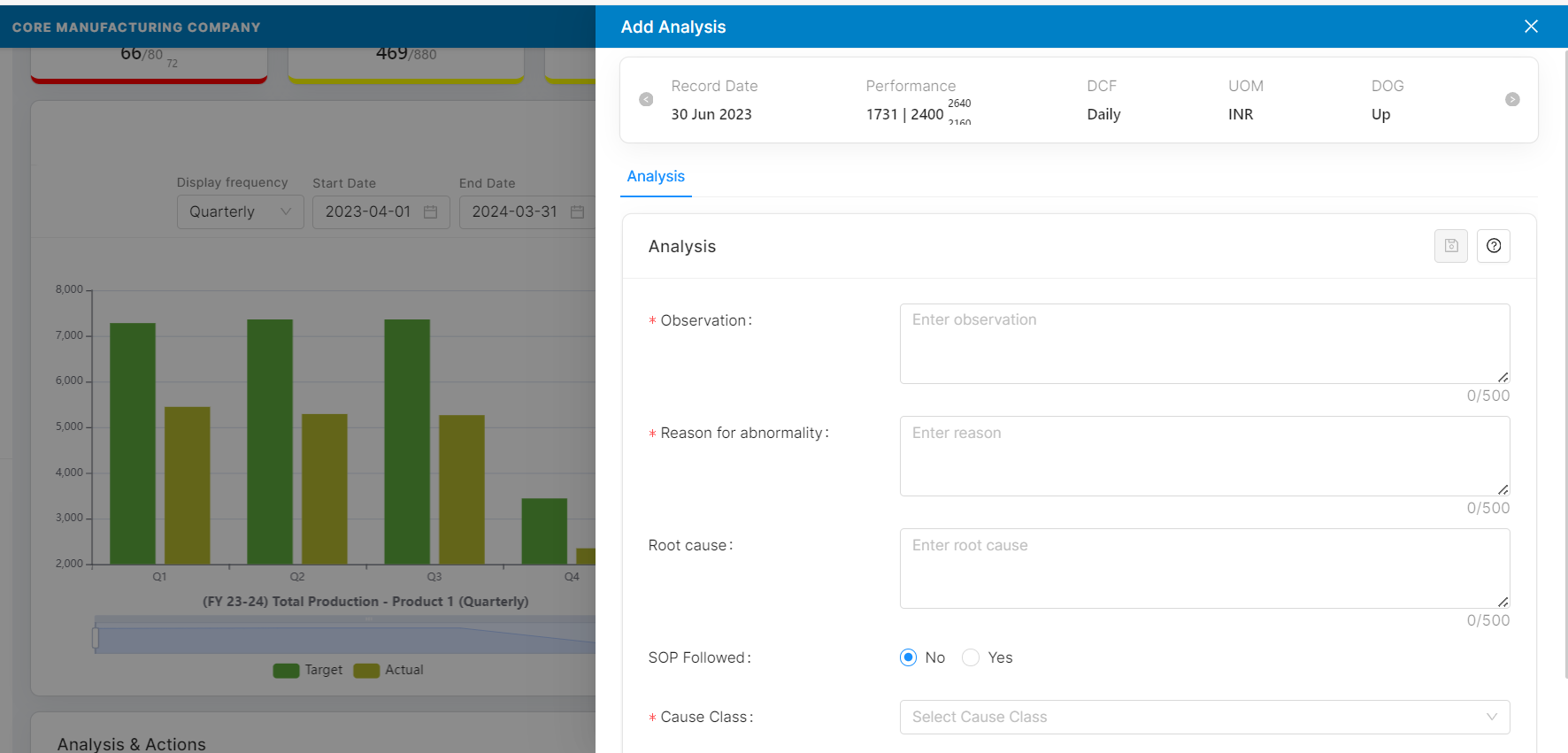This screenshot has width=1568, height=753.
Task: Click the Q3 Target green bar
Action: [407, 442]
